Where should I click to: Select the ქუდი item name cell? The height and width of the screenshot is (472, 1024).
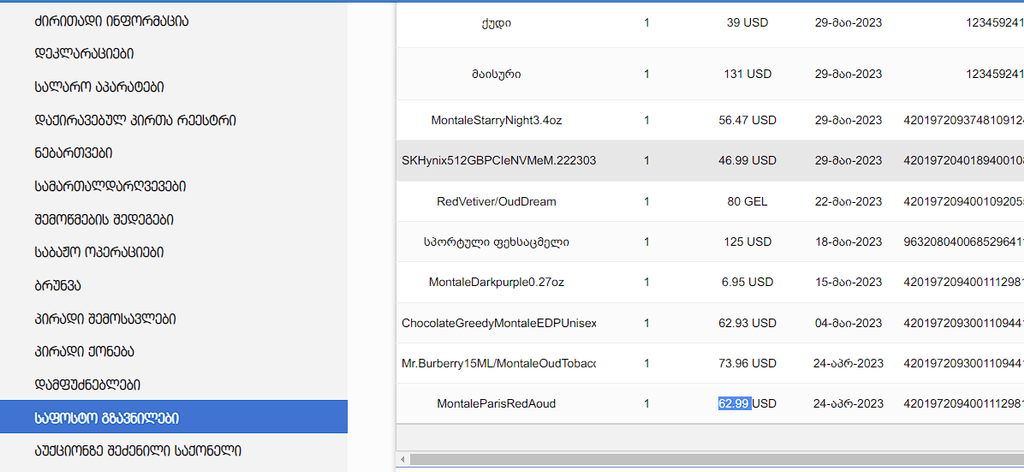point(496,22)
